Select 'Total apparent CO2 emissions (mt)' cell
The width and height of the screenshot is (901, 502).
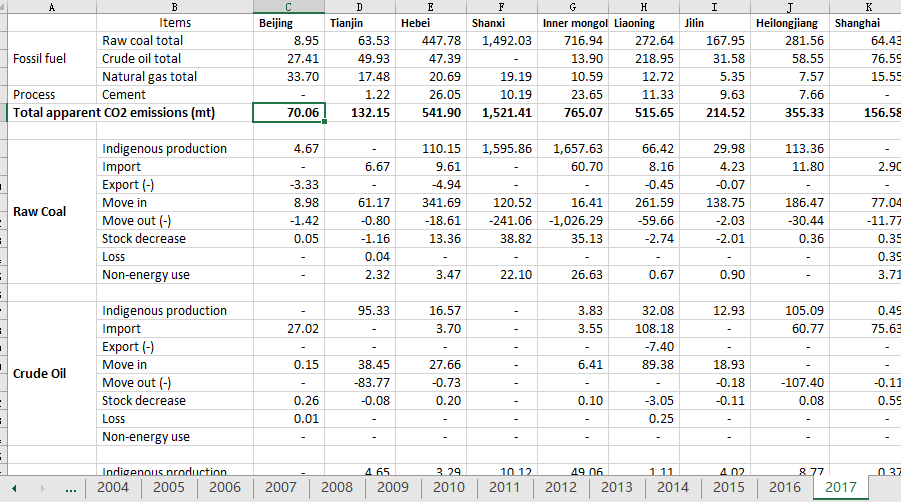130,113
